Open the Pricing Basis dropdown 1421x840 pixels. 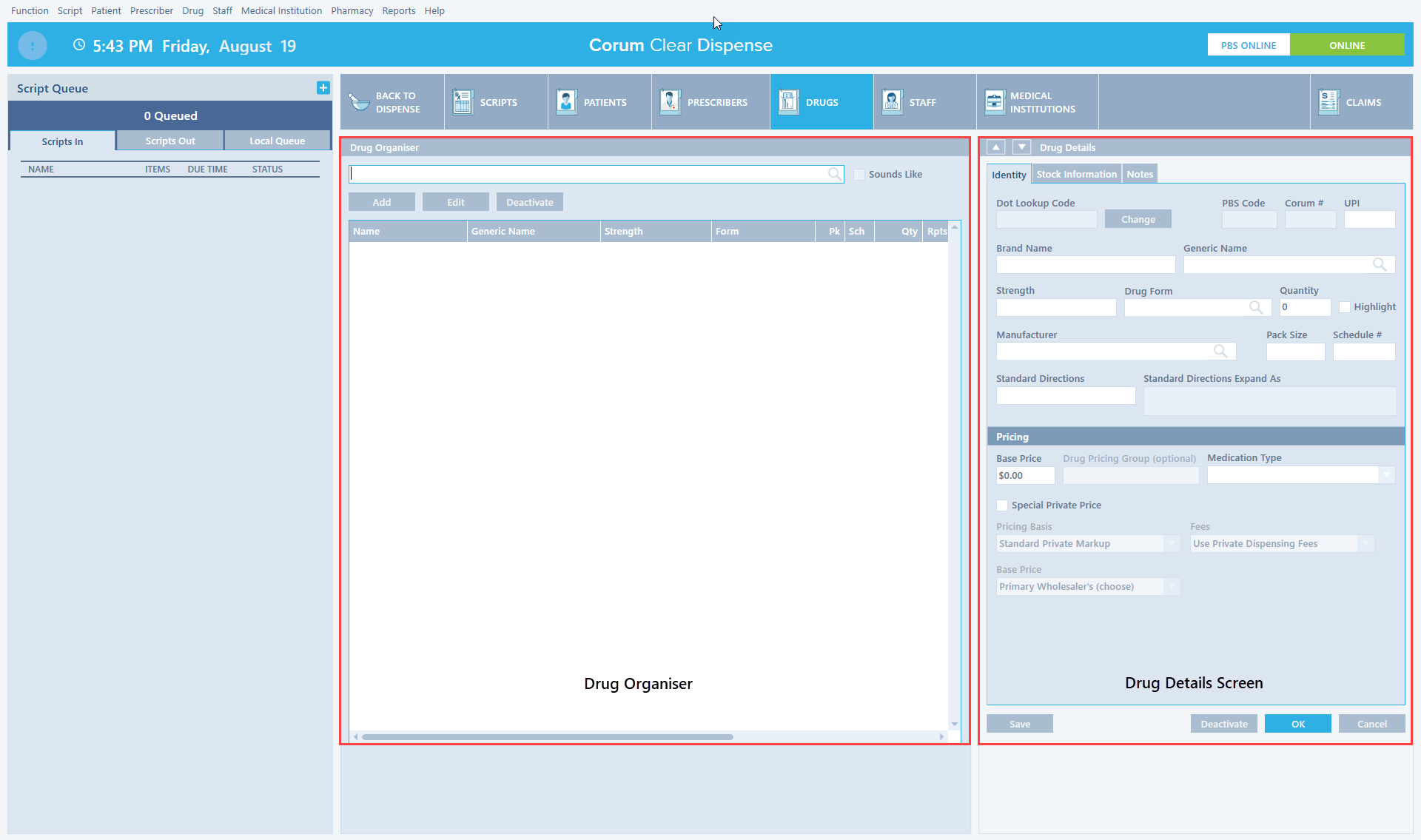(1172, 544)
